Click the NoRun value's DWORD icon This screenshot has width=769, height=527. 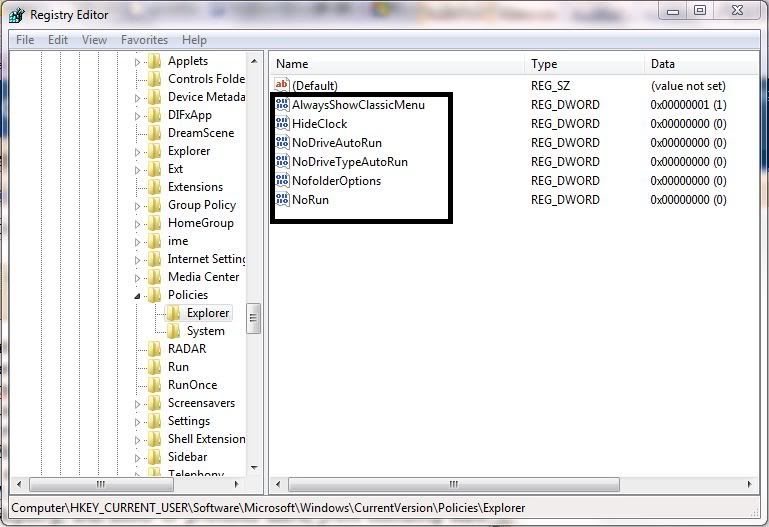point(281,200)
